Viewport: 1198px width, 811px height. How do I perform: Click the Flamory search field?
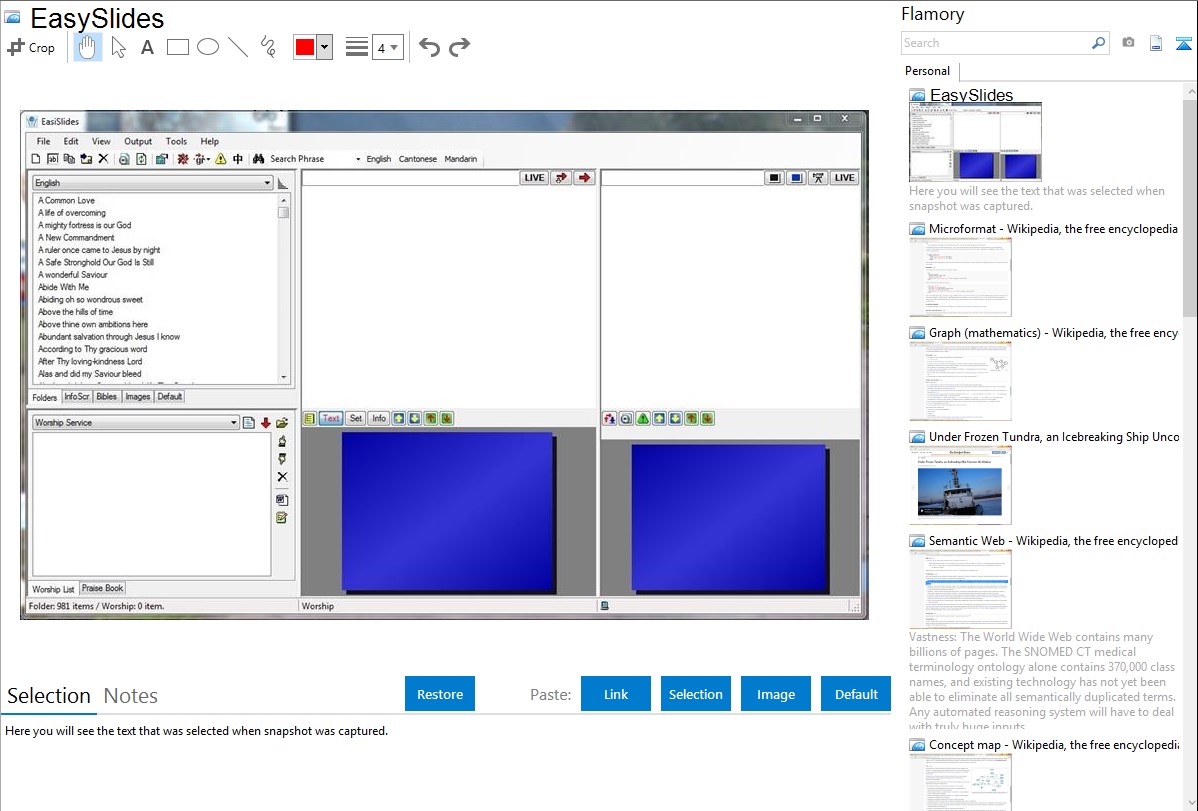pyautogui.click(x=995, y=43)
